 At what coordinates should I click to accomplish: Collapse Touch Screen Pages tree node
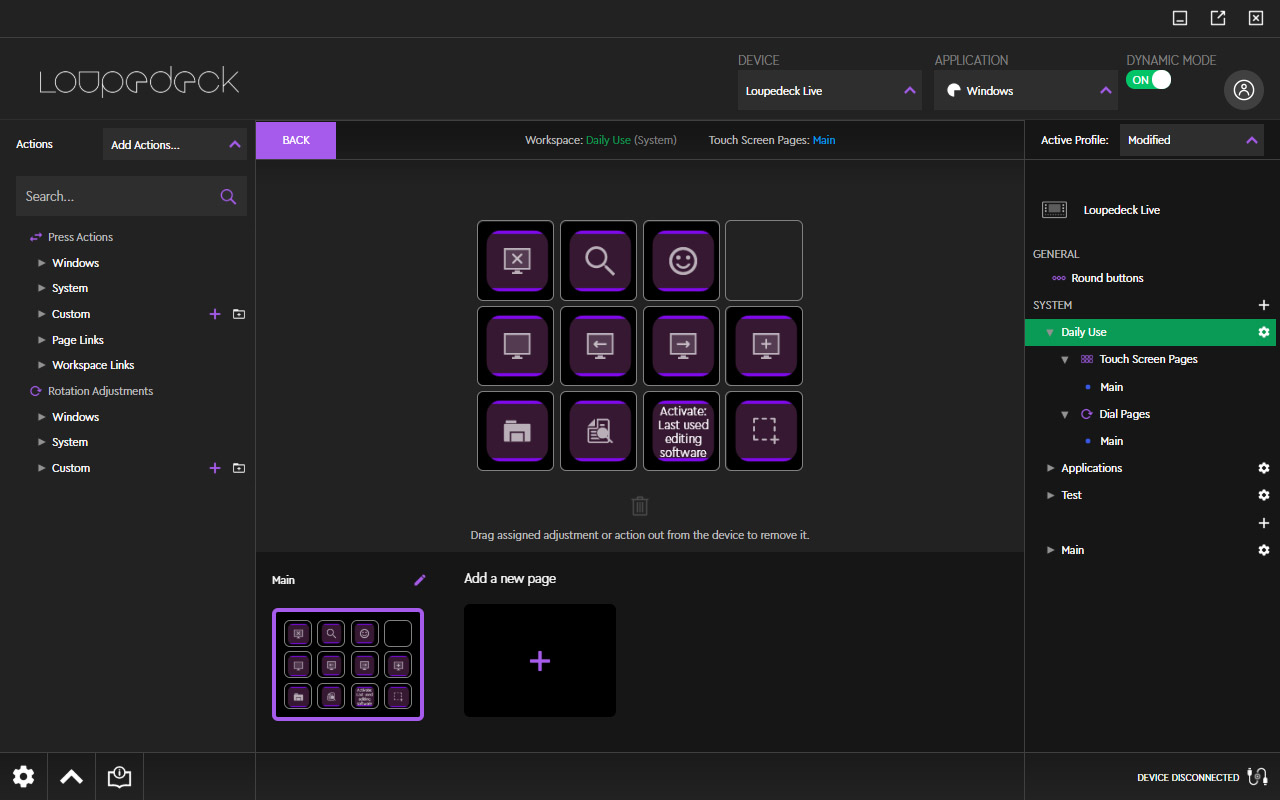coord(1065,359)
